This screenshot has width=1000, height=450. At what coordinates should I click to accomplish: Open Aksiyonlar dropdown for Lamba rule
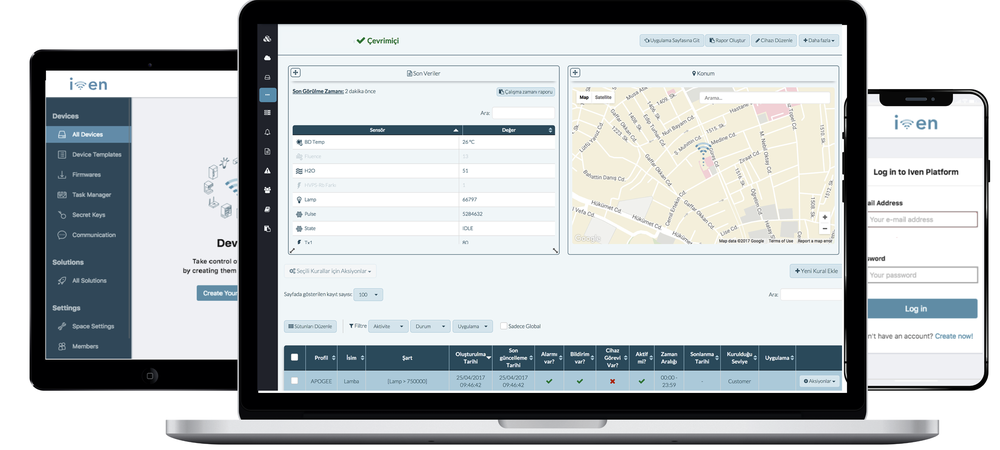pyautogui.click(x=820, y=381)
